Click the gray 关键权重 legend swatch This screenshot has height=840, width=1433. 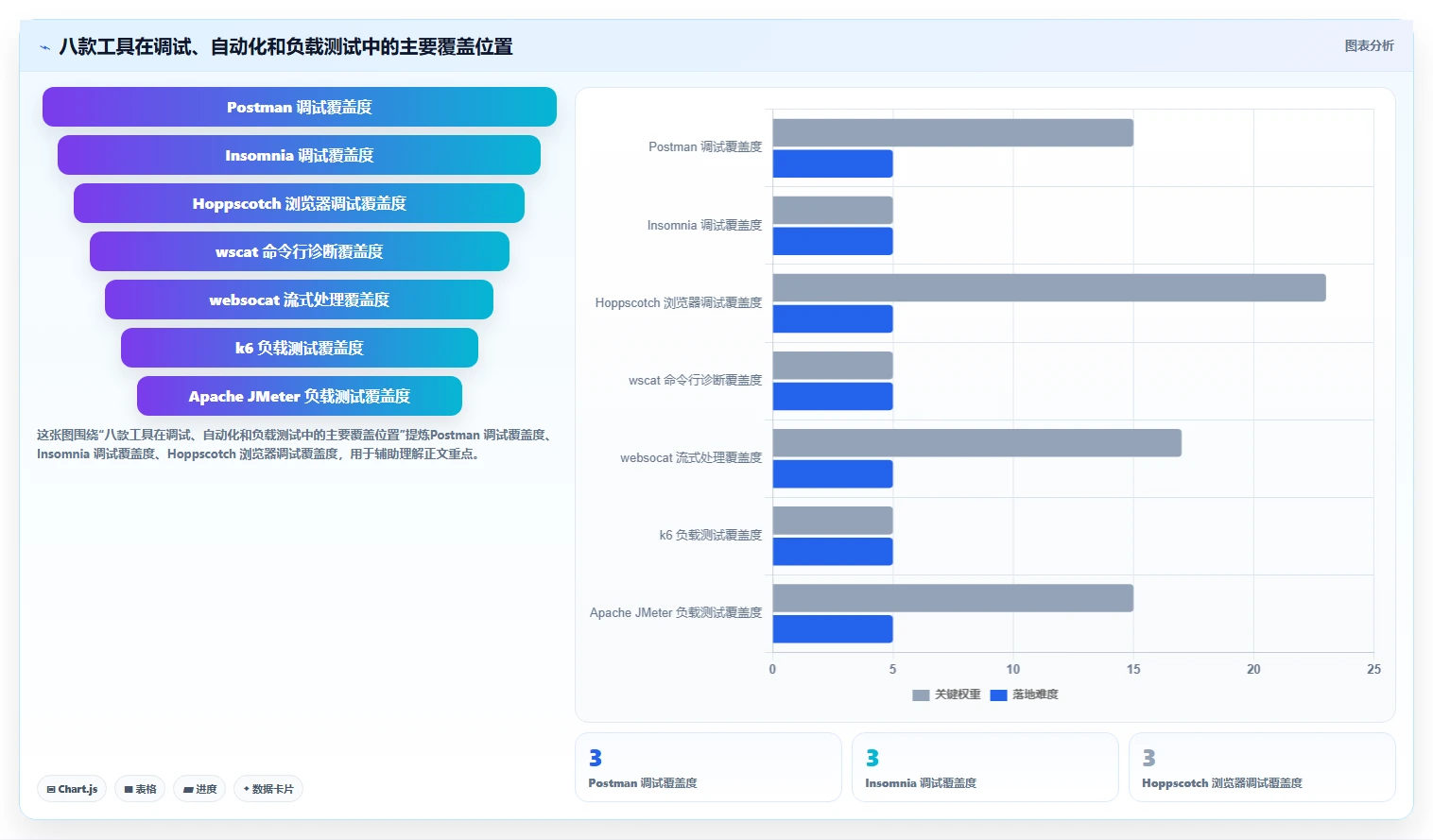pyautogui.click(x=921, y=695)
